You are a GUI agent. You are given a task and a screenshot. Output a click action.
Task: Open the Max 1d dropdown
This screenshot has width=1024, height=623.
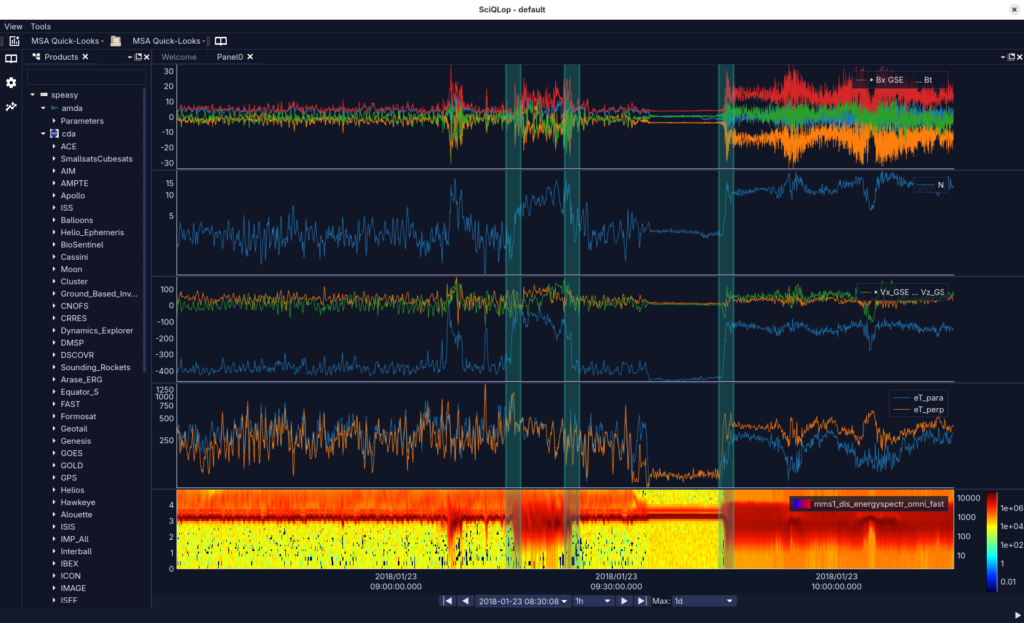point(704,601)
